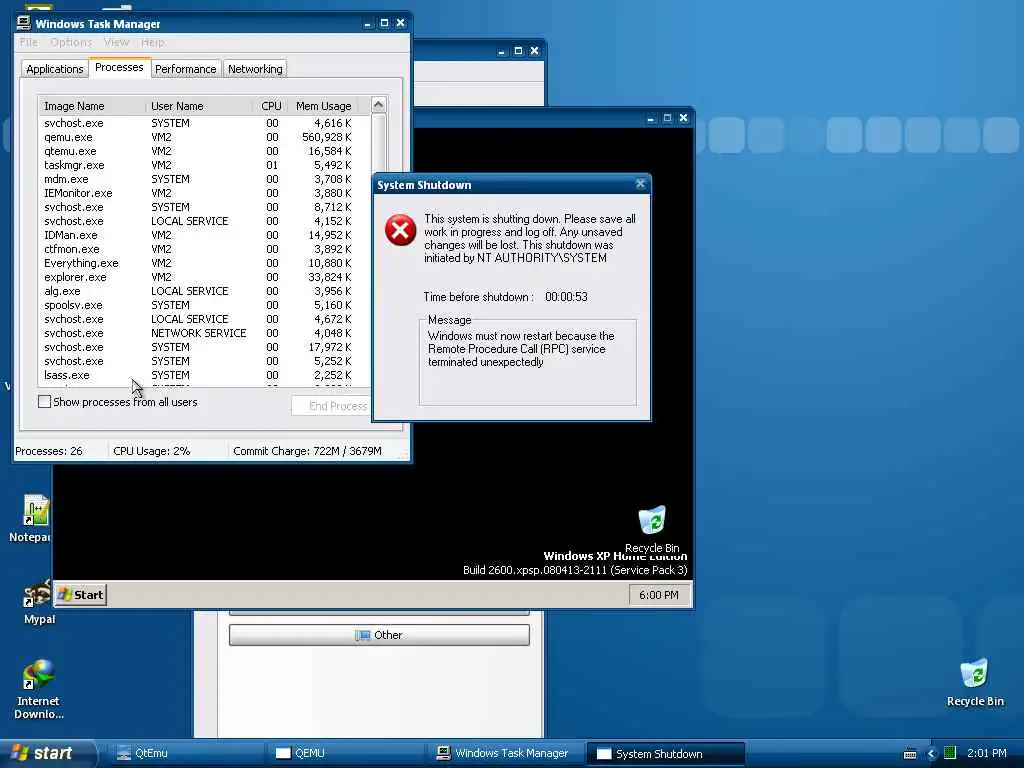
Task: Click the process list scroll up arrow
Action: [x=378, y=105]
